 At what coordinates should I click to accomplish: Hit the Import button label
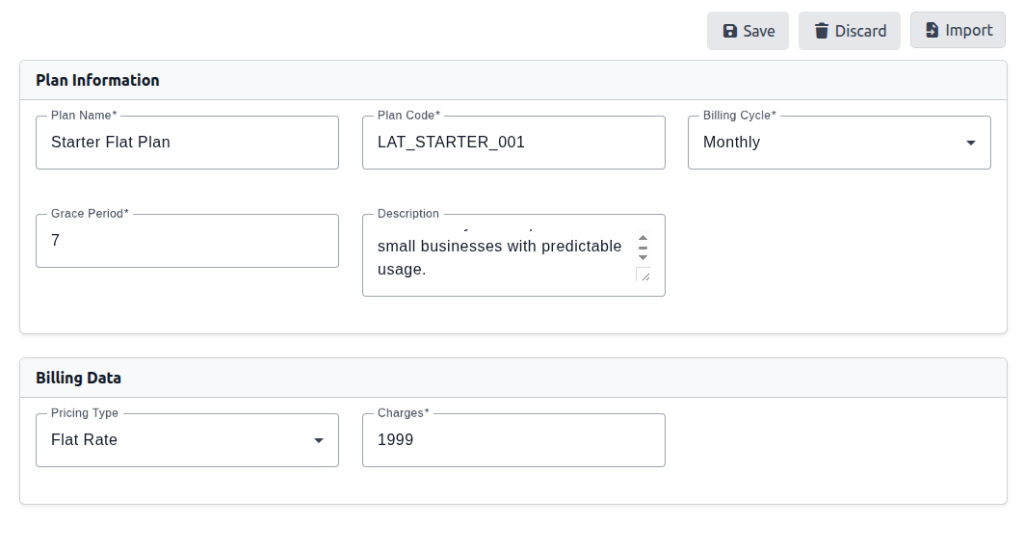click(x=968, y=30)
